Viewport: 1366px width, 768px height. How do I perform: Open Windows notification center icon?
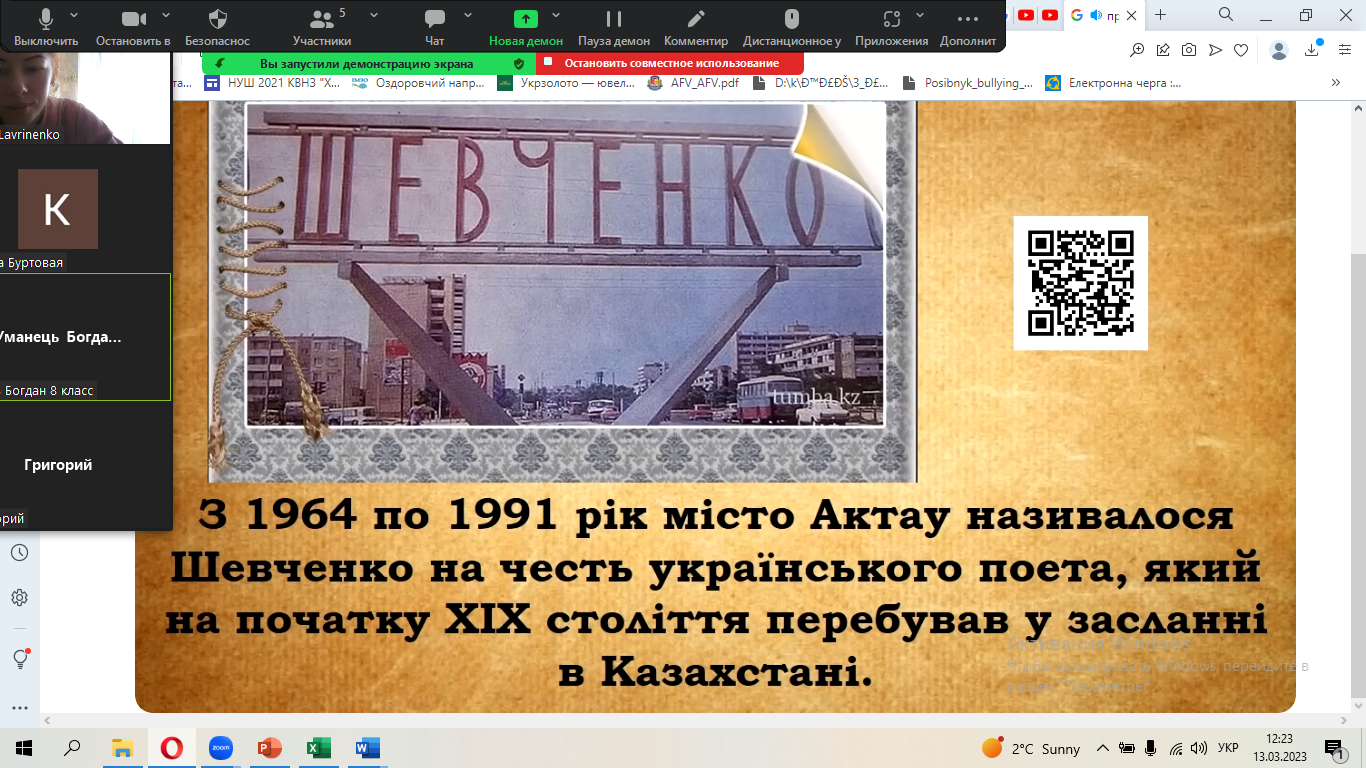pyautogui.click(x=1333, y=748)
